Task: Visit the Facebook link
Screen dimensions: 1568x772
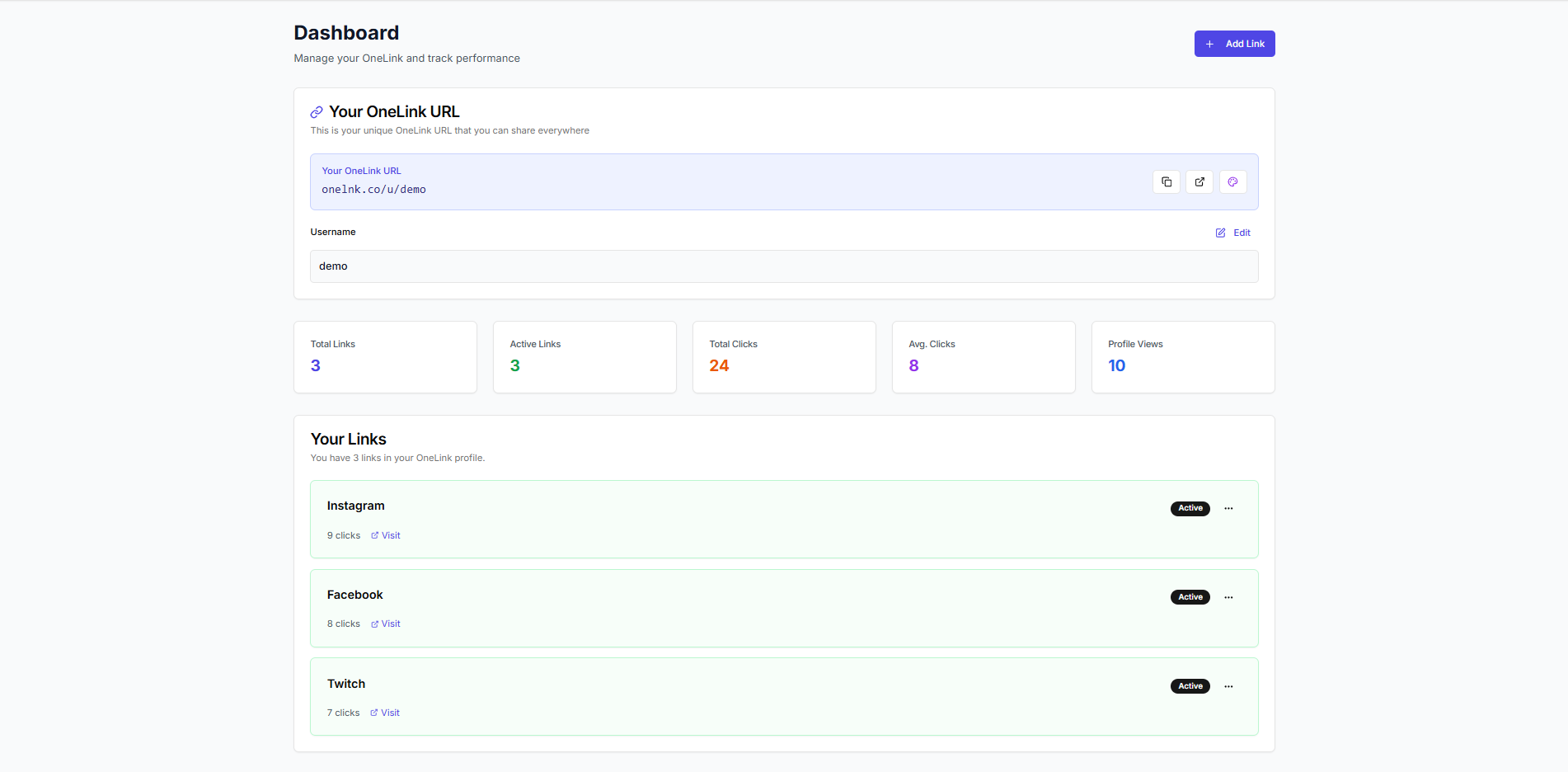Action: click(x=385, y=624)
